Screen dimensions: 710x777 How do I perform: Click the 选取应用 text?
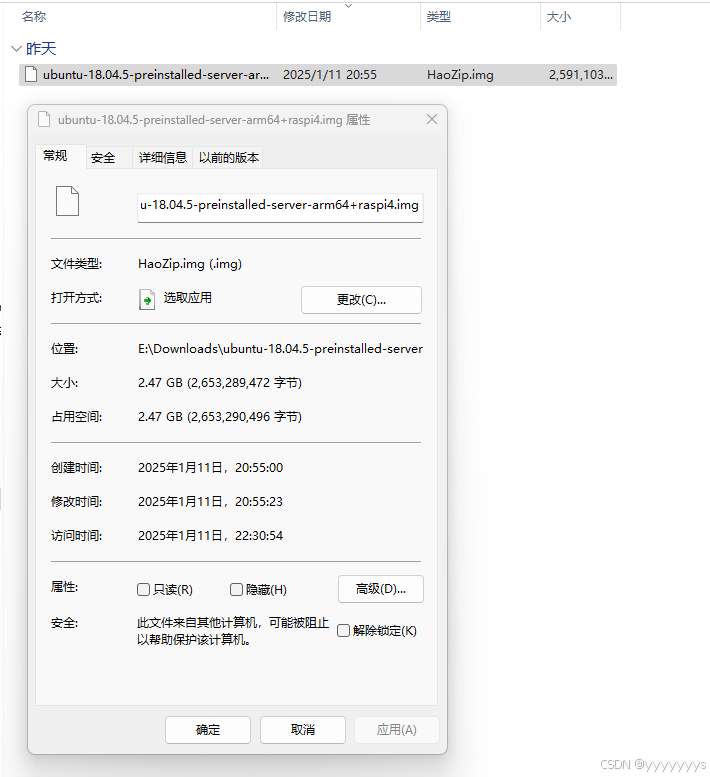(x=188, y=298)
